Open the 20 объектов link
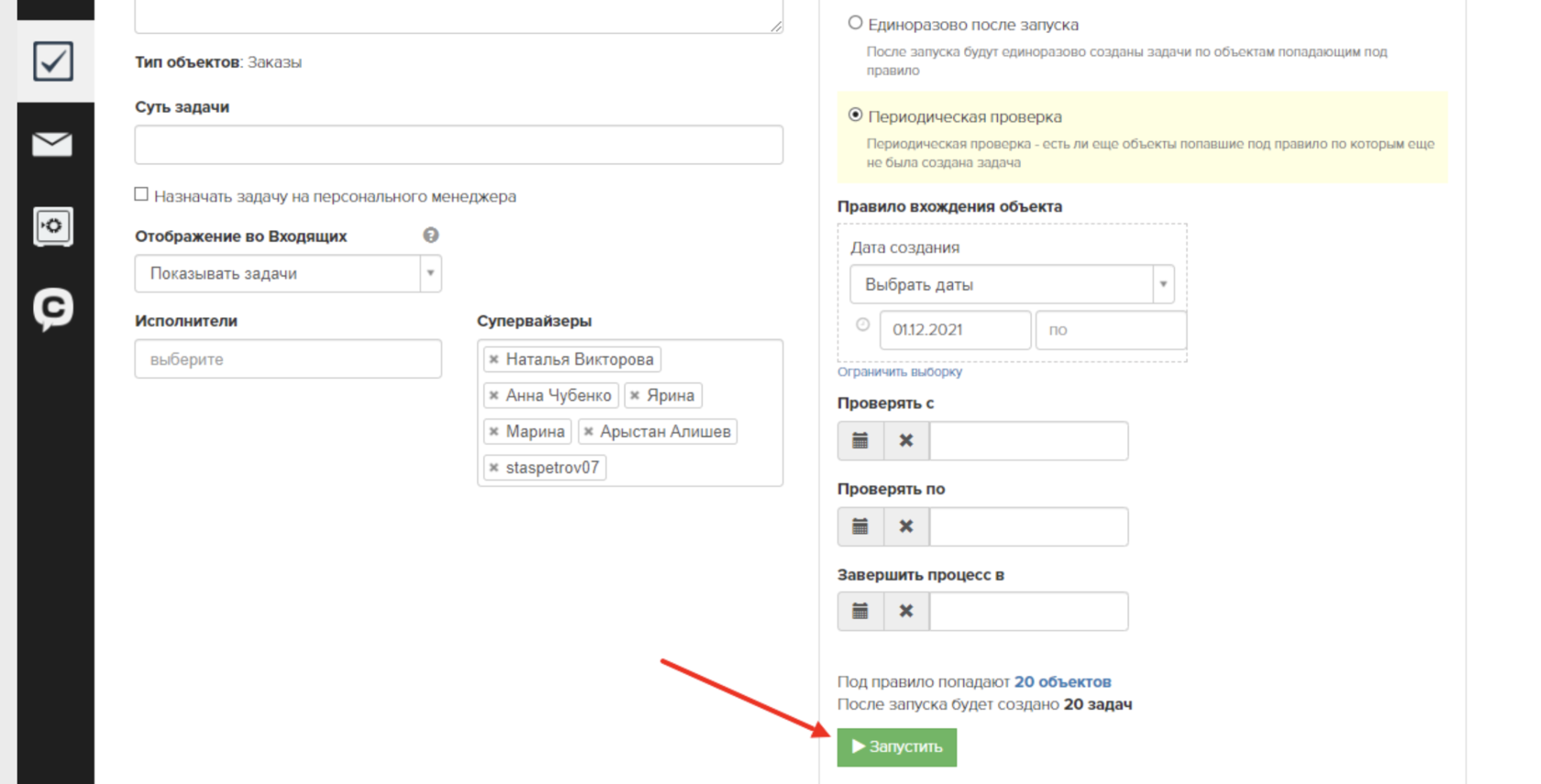This screenshot has width=1541, height=784. (x=1062, y=681)
